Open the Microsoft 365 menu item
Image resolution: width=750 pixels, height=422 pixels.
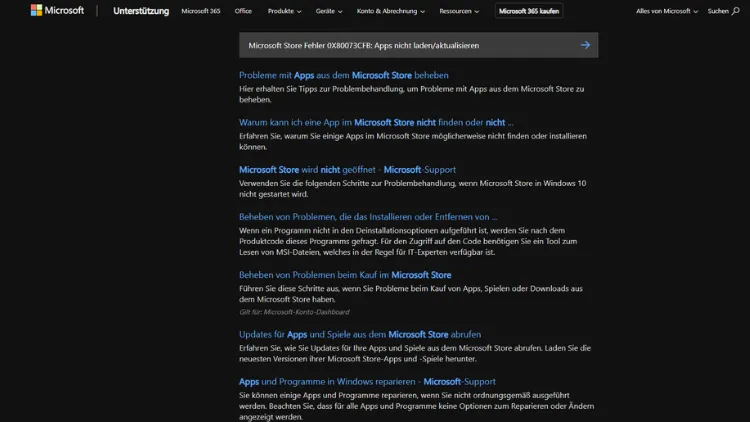click(x=201, y=11)
